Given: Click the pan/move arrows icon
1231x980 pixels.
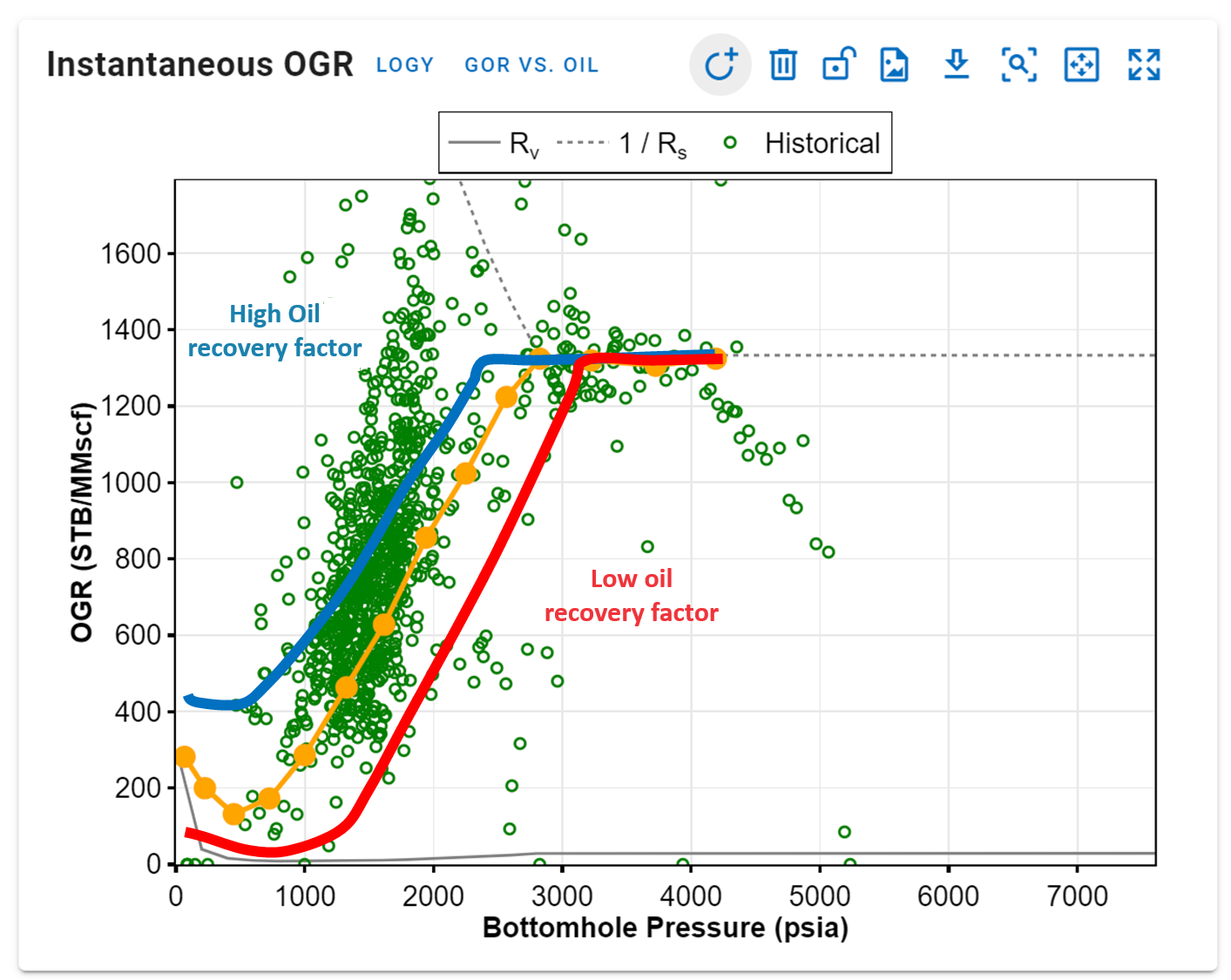Looking at the screenshot, I should pyautogui.click(x=1081, y=64).
